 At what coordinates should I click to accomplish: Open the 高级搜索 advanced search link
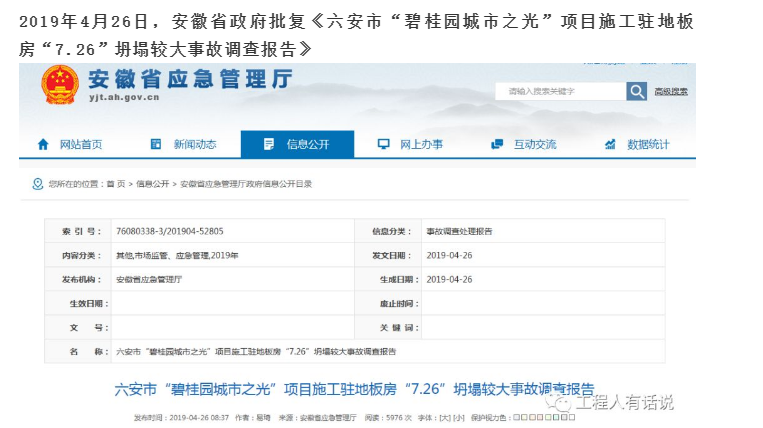point(671,91)
